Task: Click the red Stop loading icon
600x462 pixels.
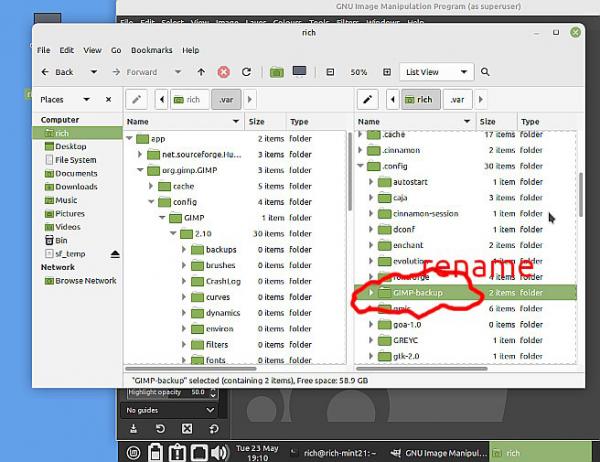Action: click(x=224, y=72)
